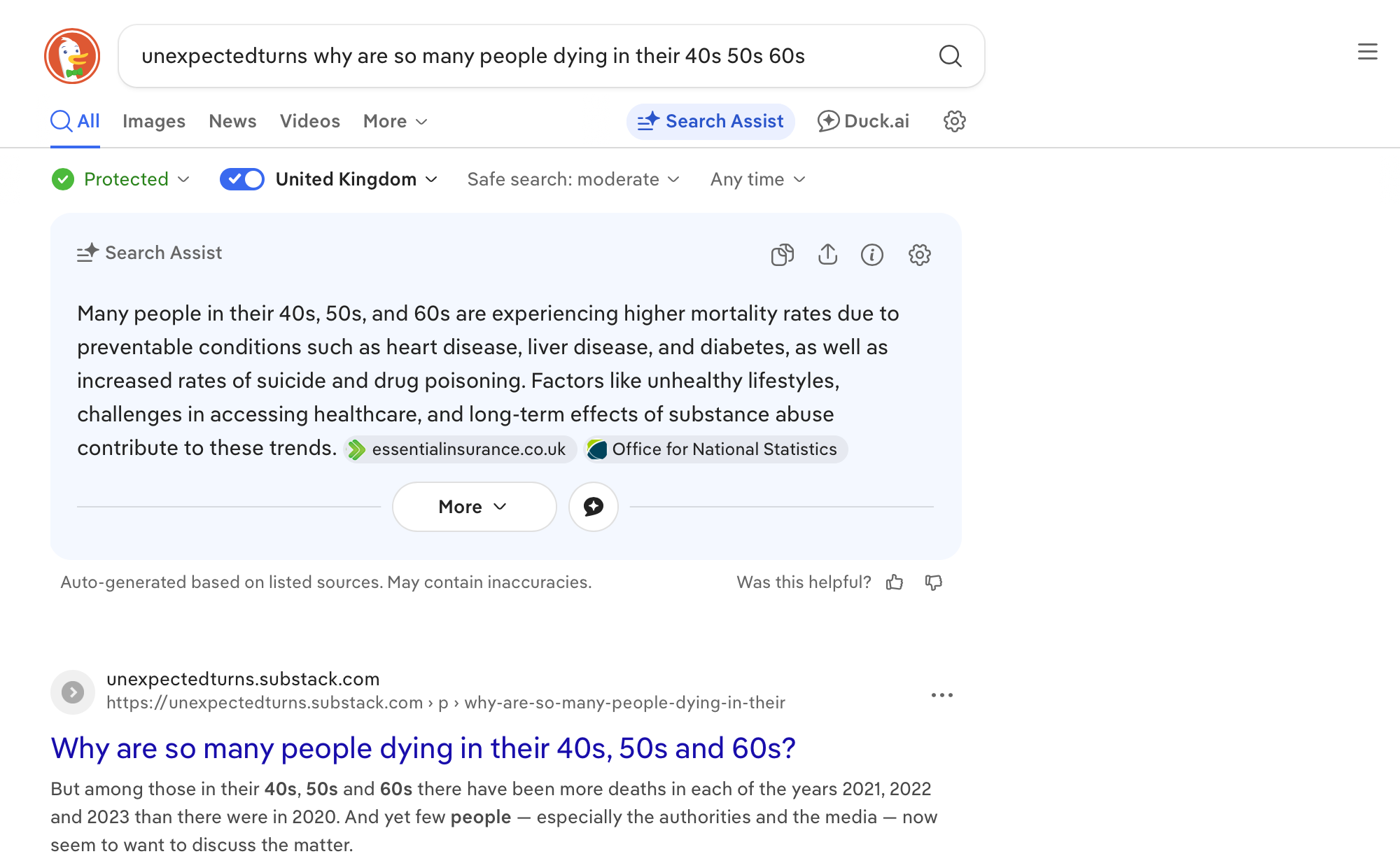1400x868 pixels.
Task: Open Search Assist panel settings gear
Action: (x=919, y=255)
